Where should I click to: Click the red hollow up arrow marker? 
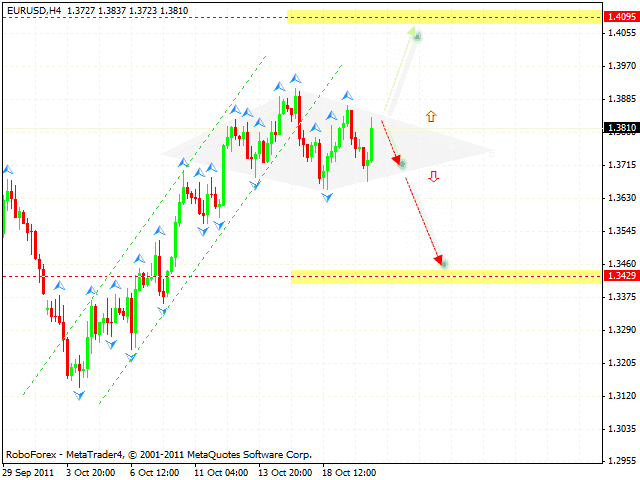431,117
